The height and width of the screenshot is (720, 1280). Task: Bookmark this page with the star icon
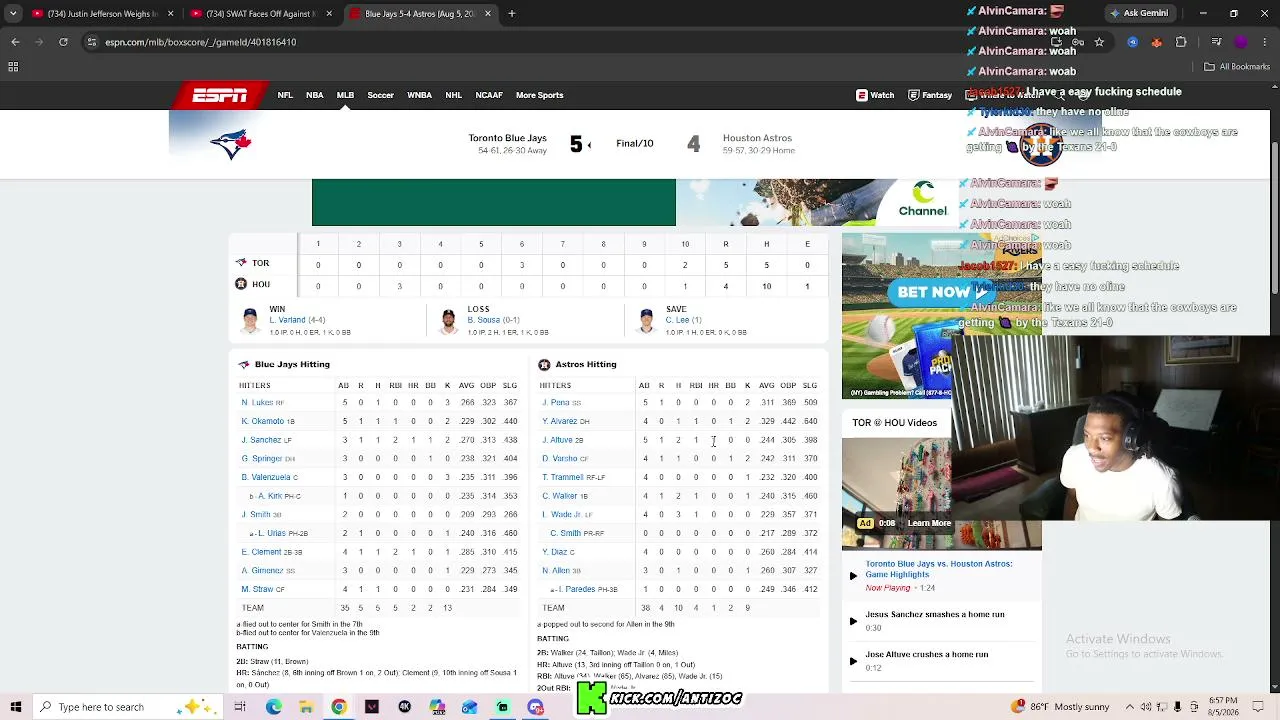pos(1099,42)
